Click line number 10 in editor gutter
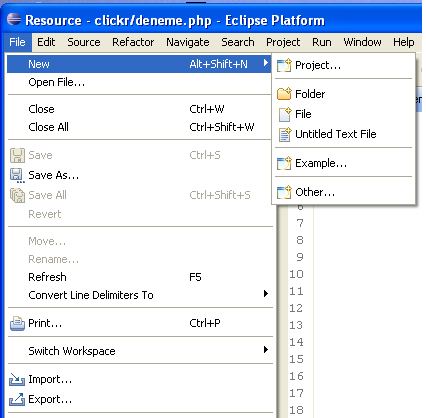The width and height of the screenshot is (426, 418). click(x=296, y=274)
